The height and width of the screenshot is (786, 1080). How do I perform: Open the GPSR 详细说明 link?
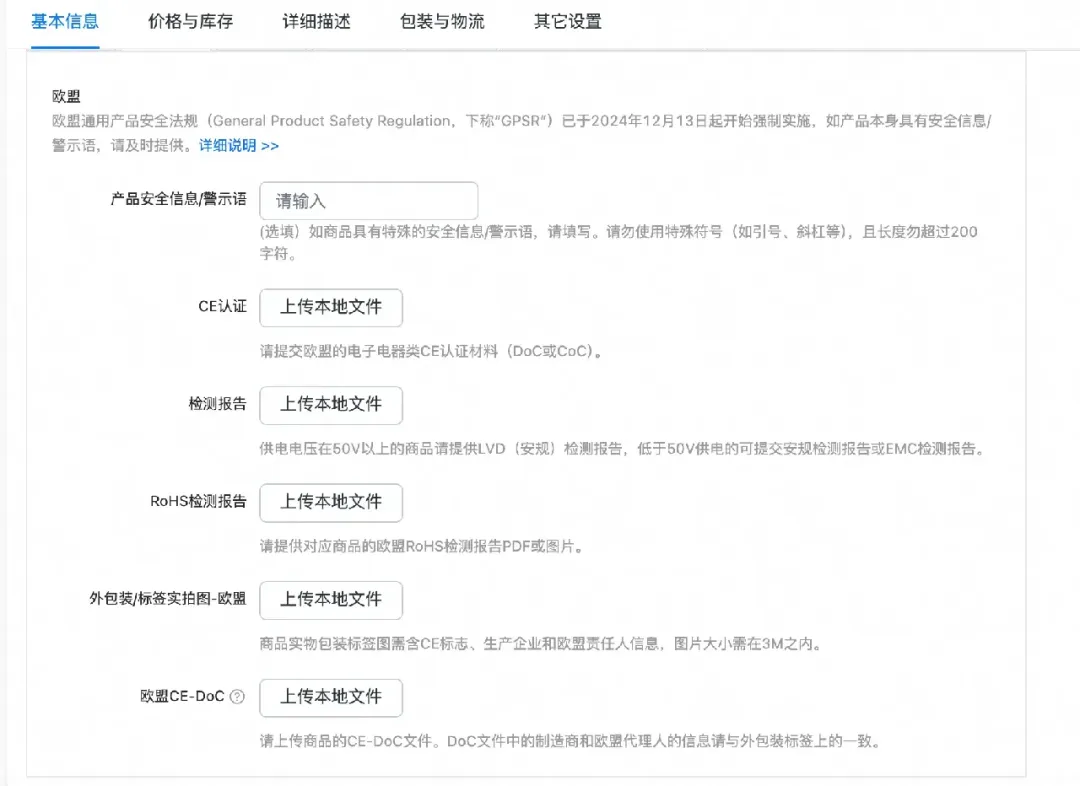click(236, 146)
